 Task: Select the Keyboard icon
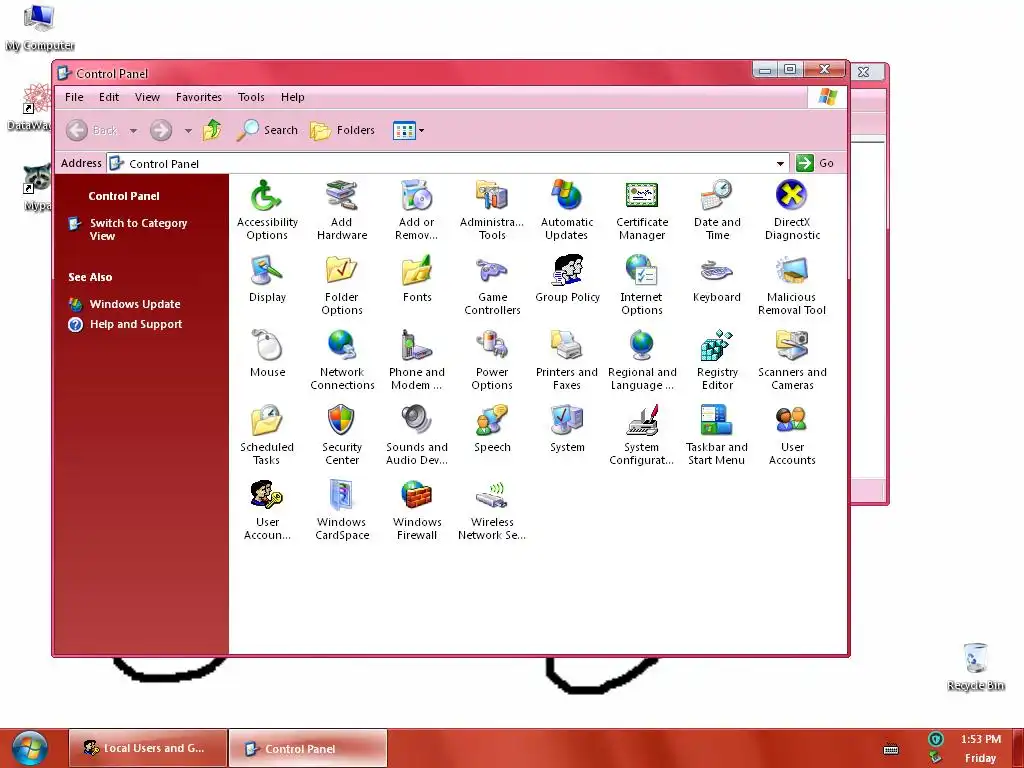[716, 279]
